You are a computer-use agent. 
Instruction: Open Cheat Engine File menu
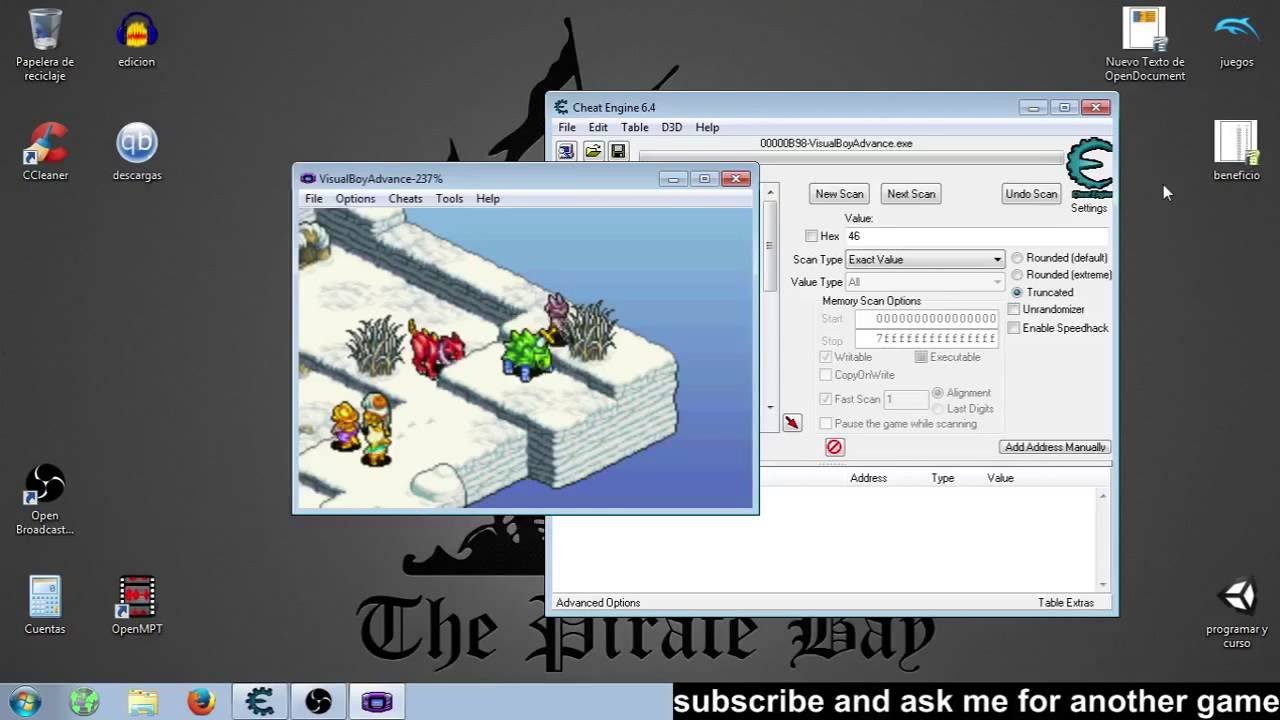[x=567, y=127]
